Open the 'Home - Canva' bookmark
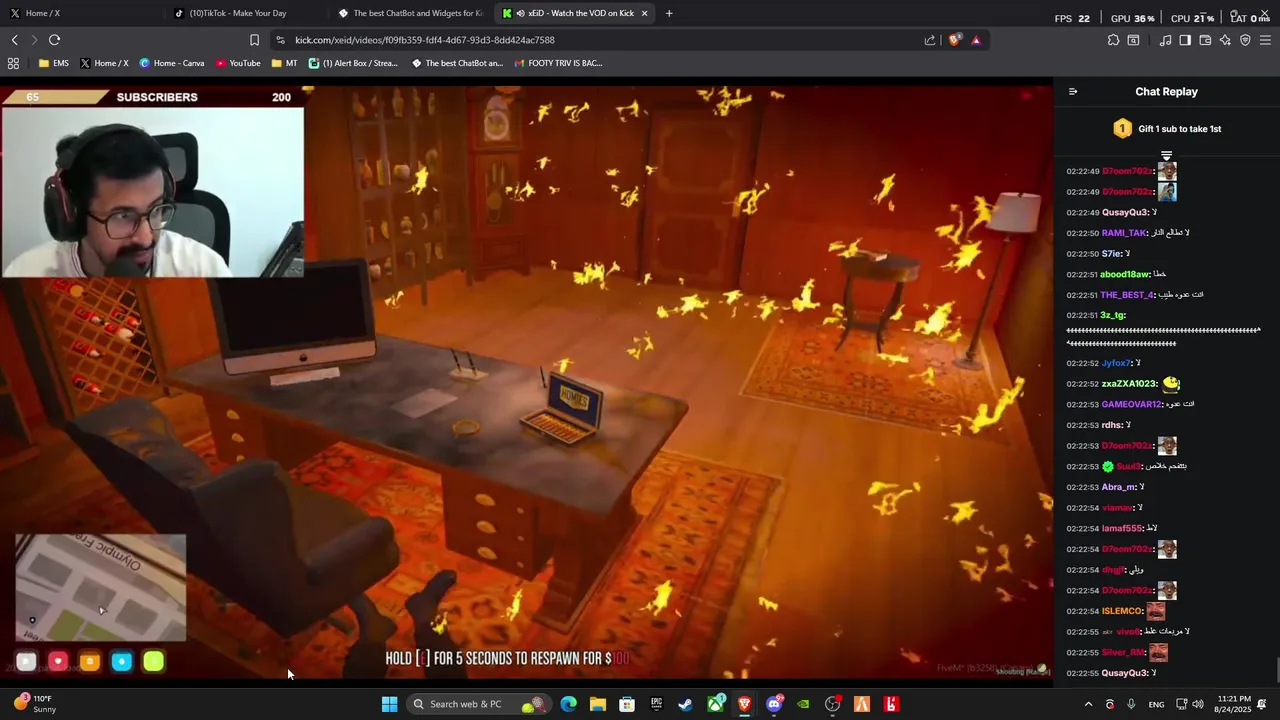The image size is (1280, 720). coord(172,63)
